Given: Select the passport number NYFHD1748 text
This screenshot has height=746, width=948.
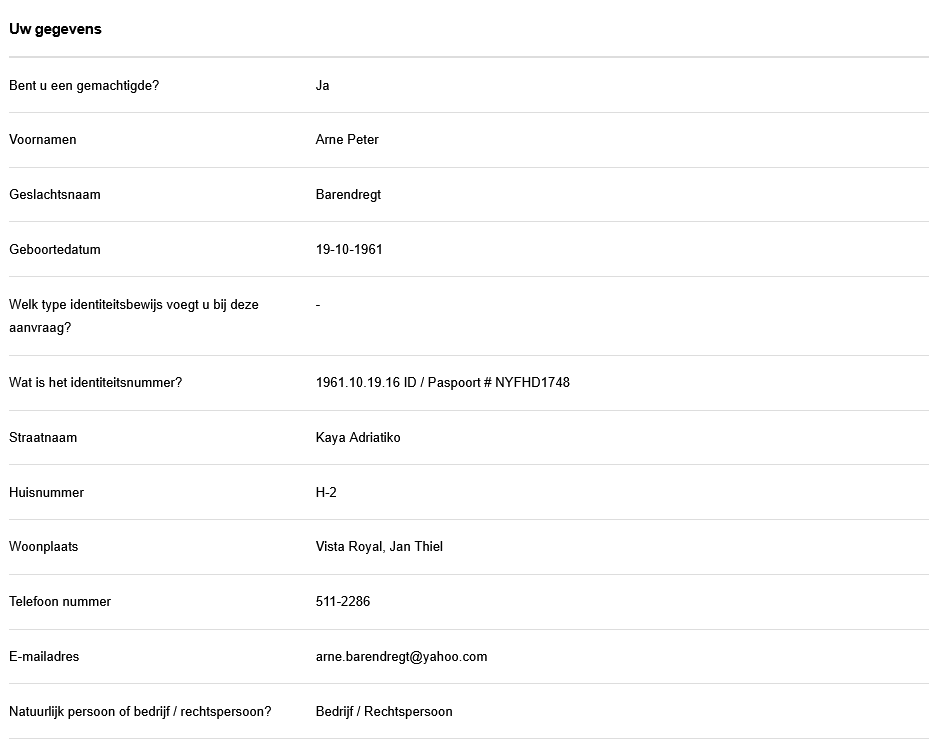Looking at the screenshot, I should point(532,382).
